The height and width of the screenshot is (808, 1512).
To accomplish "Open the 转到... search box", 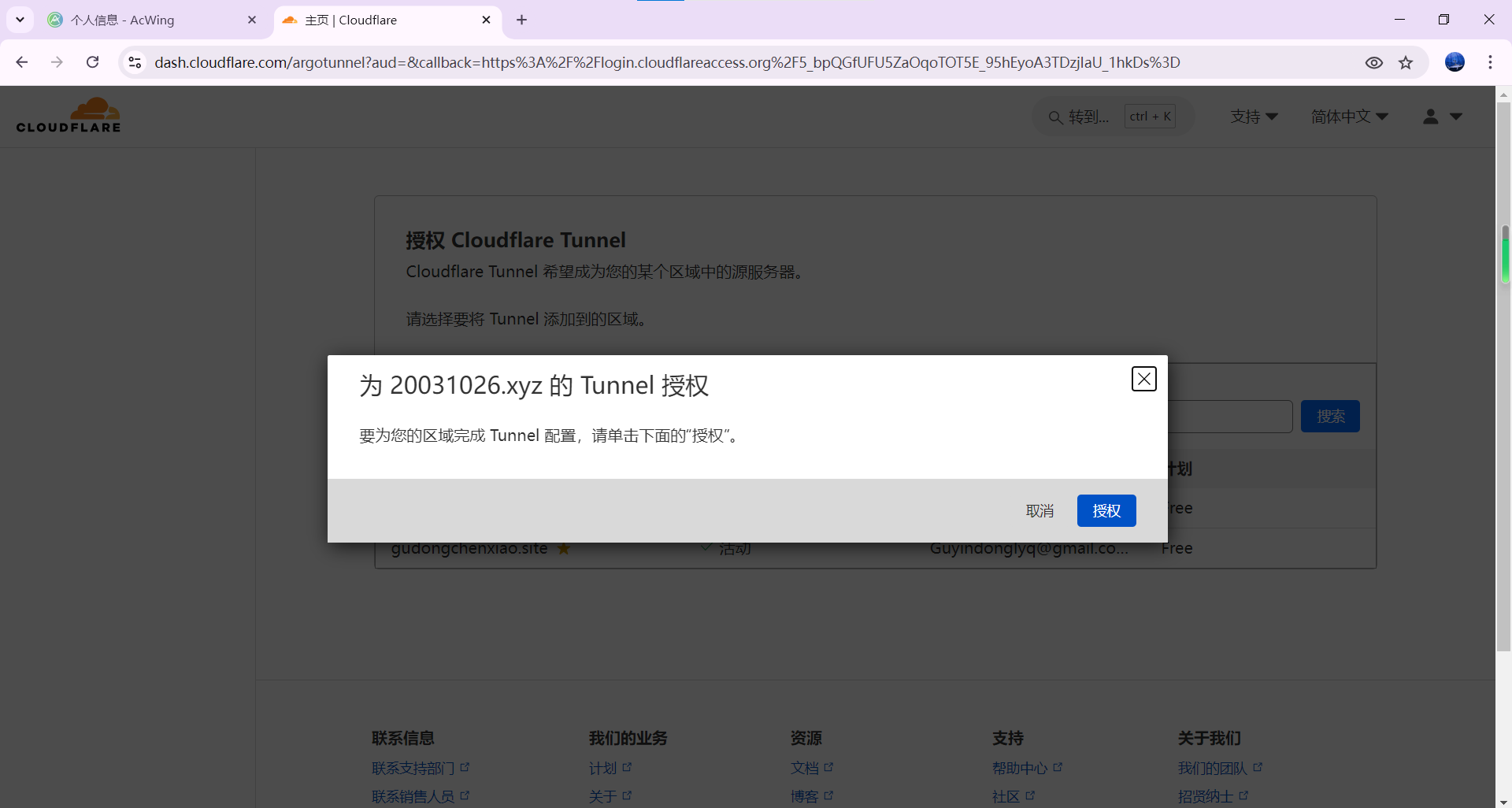I will pos(1113,117).
